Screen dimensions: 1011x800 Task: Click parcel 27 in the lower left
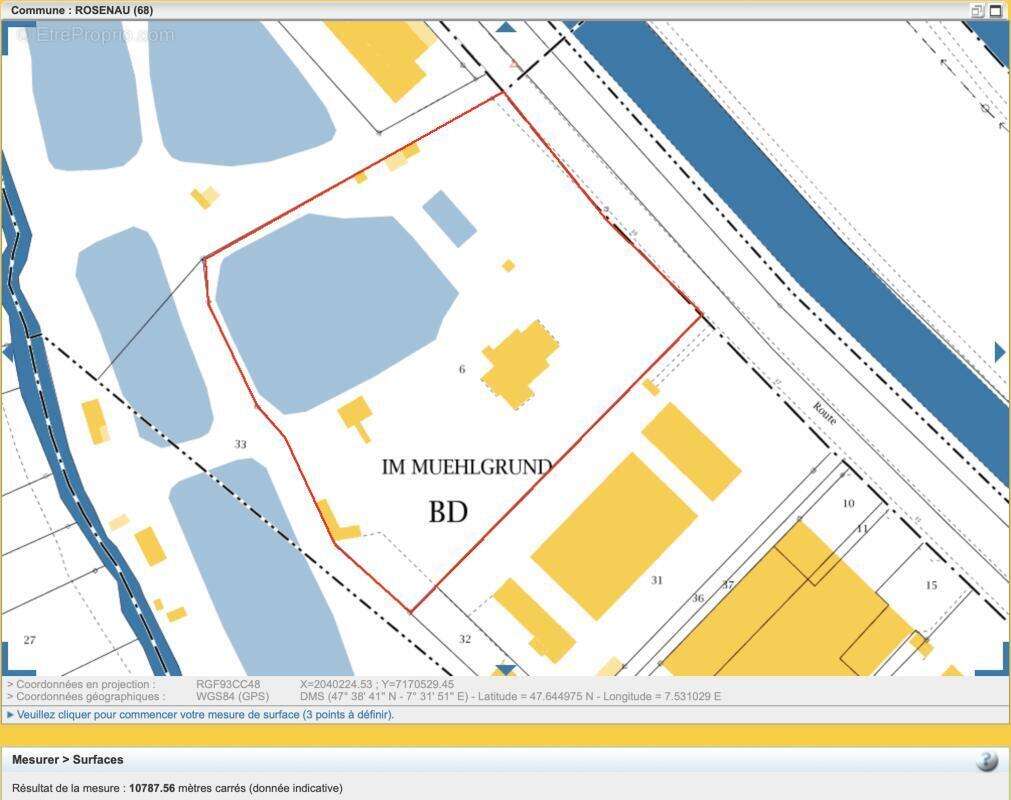click(30, 640)
